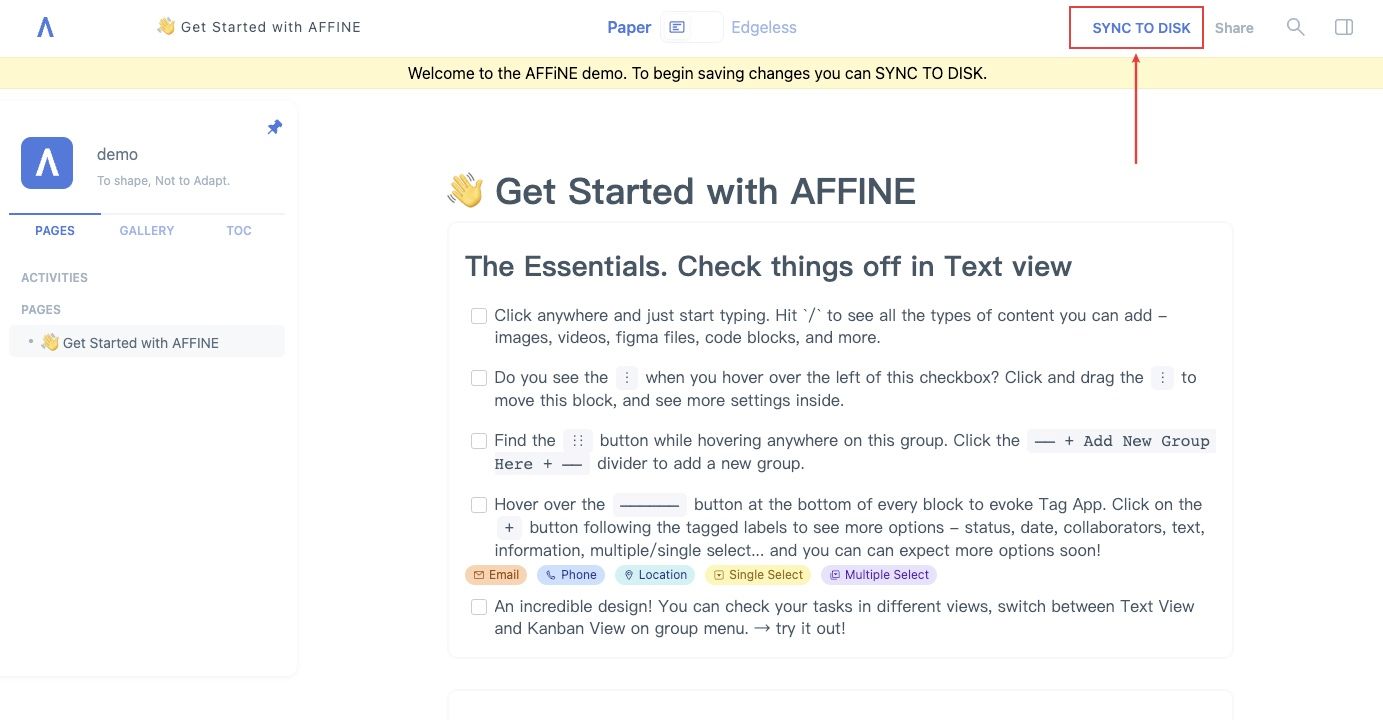
Task: Click the Single Select tag
Action: [758, 575]
